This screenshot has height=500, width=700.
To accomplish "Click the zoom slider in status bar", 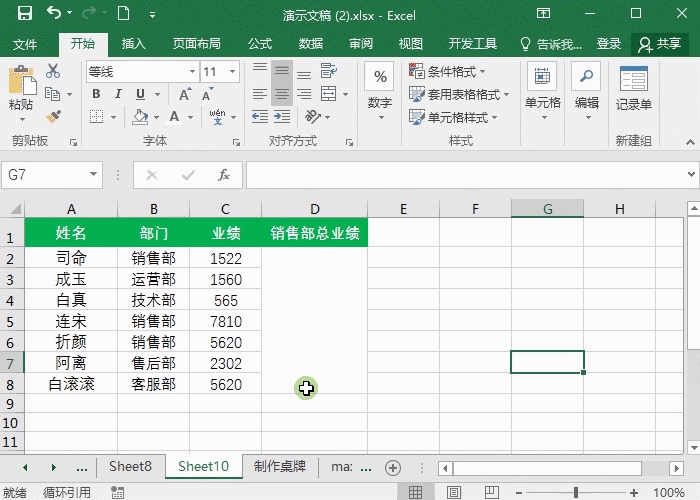I will pos(576,492).
